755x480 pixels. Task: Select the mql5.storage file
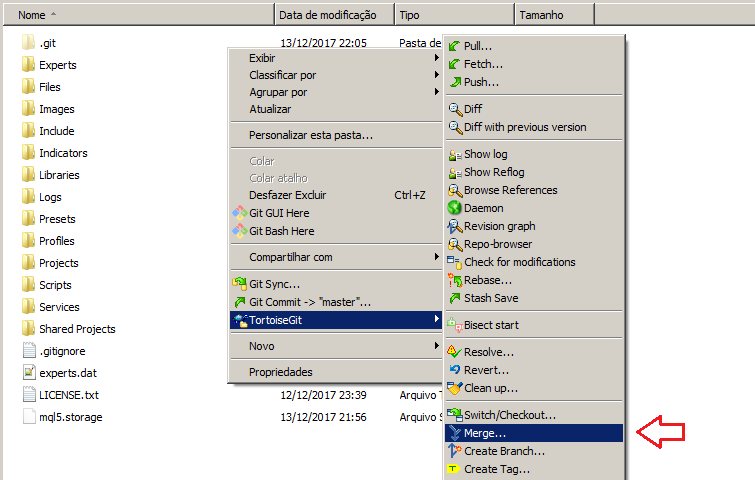pos(63,417)
